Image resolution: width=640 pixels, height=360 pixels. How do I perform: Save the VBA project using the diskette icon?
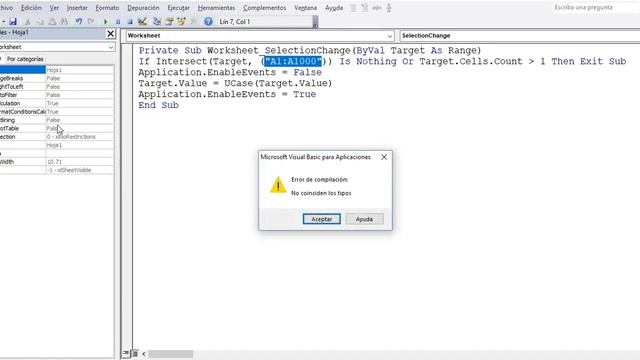point(13,22)
